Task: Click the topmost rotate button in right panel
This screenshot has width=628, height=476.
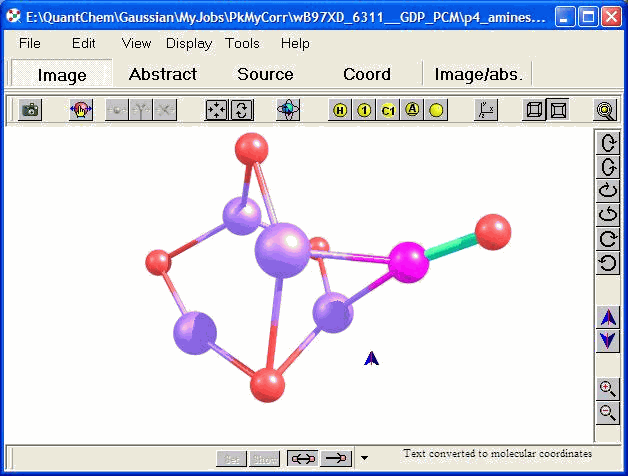Action: pyautogui.click(x=607, y=142)
